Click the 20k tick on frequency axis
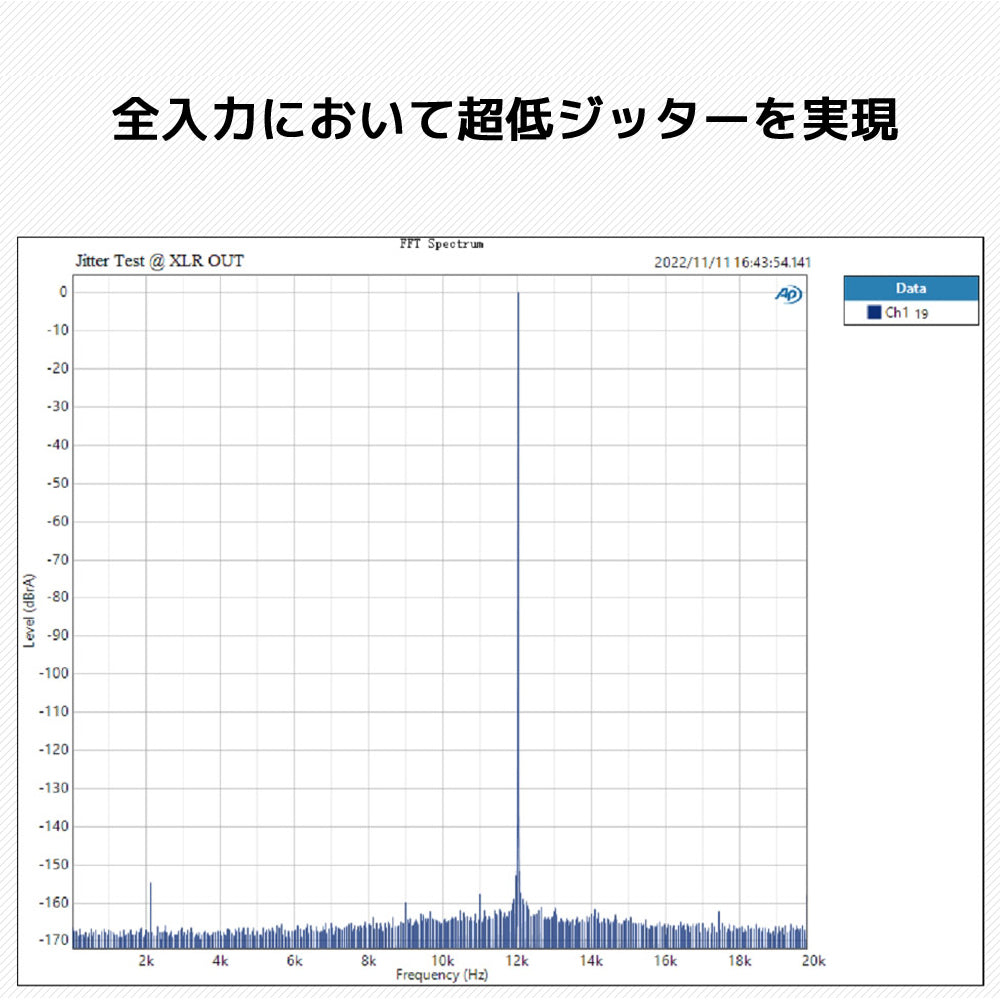 813,960
